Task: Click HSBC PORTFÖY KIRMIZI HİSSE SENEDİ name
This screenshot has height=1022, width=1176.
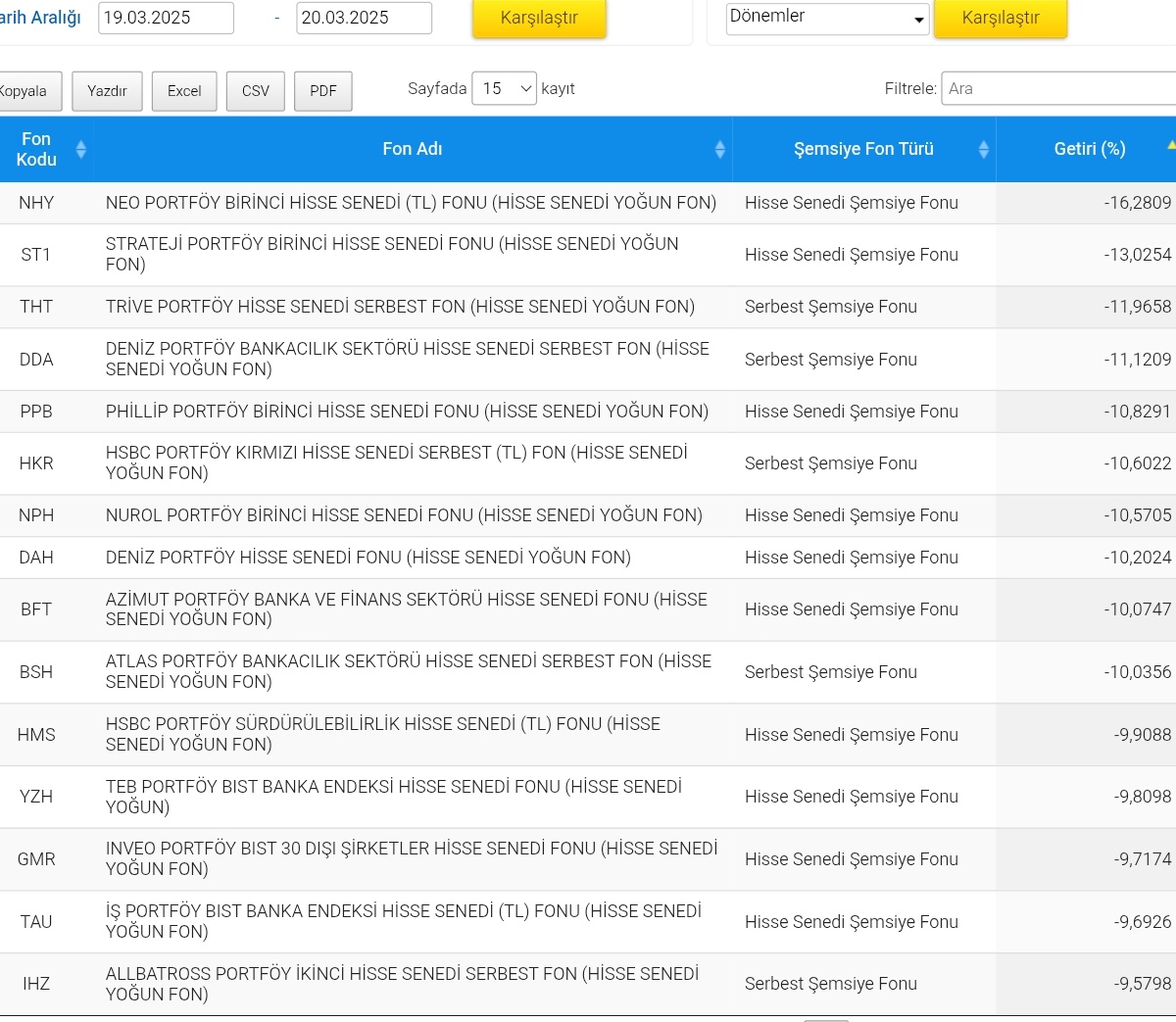Action: 397,462
